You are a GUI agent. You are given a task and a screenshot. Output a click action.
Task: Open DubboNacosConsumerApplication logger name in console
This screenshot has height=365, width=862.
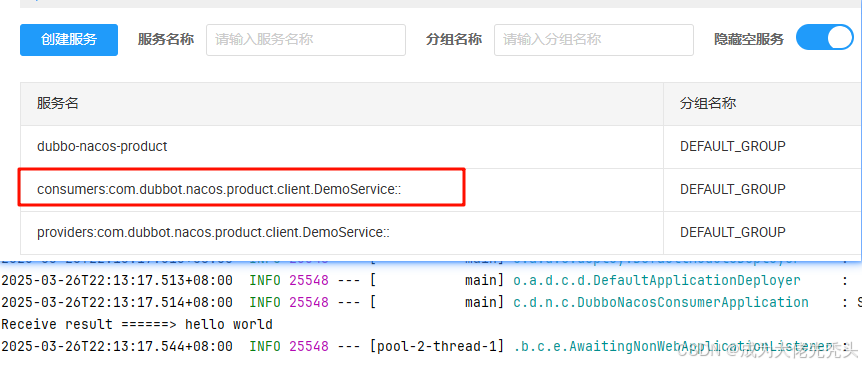click(660, 302)
